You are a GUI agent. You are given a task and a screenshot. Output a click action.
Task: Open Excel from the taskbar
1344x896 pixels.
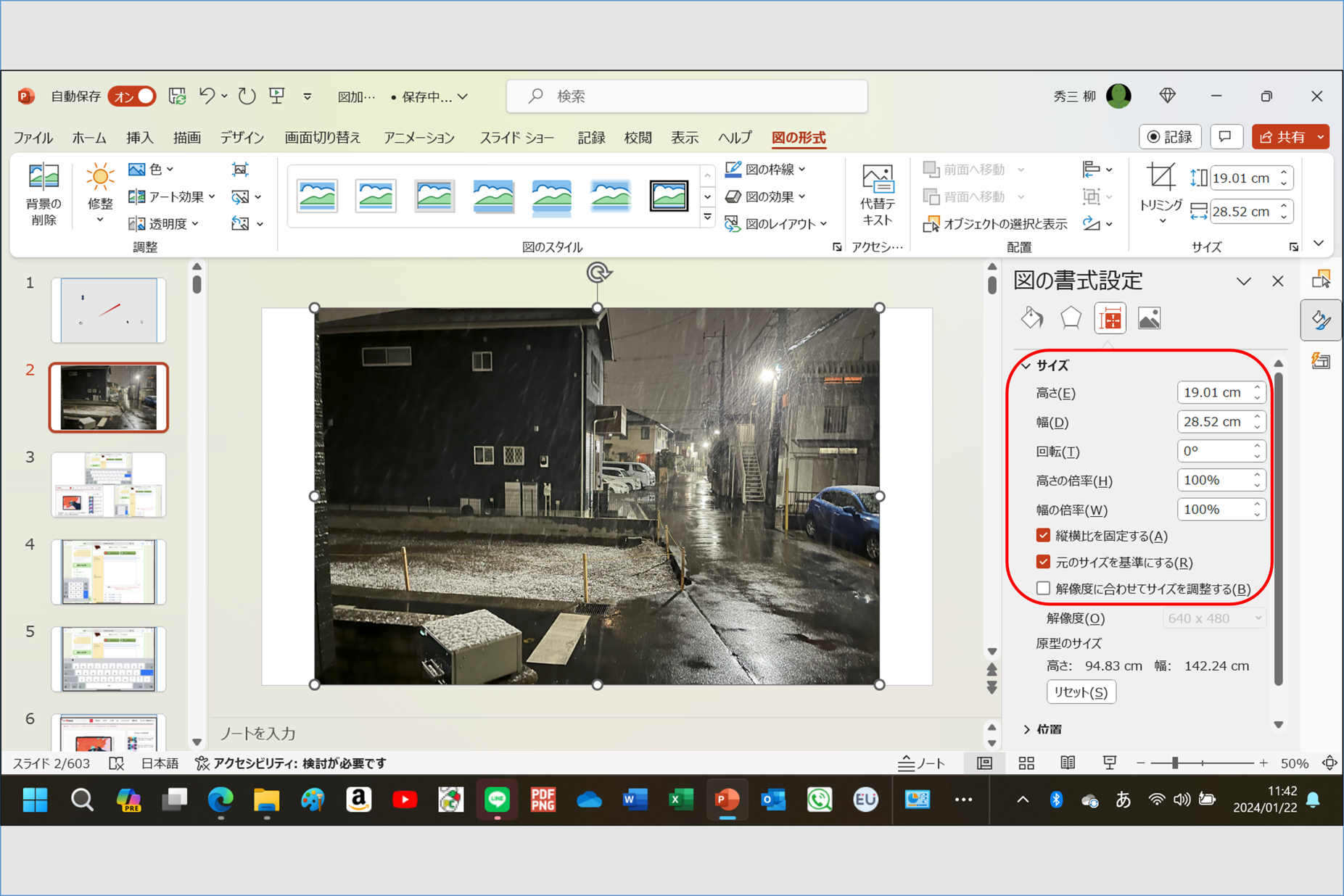680,800
